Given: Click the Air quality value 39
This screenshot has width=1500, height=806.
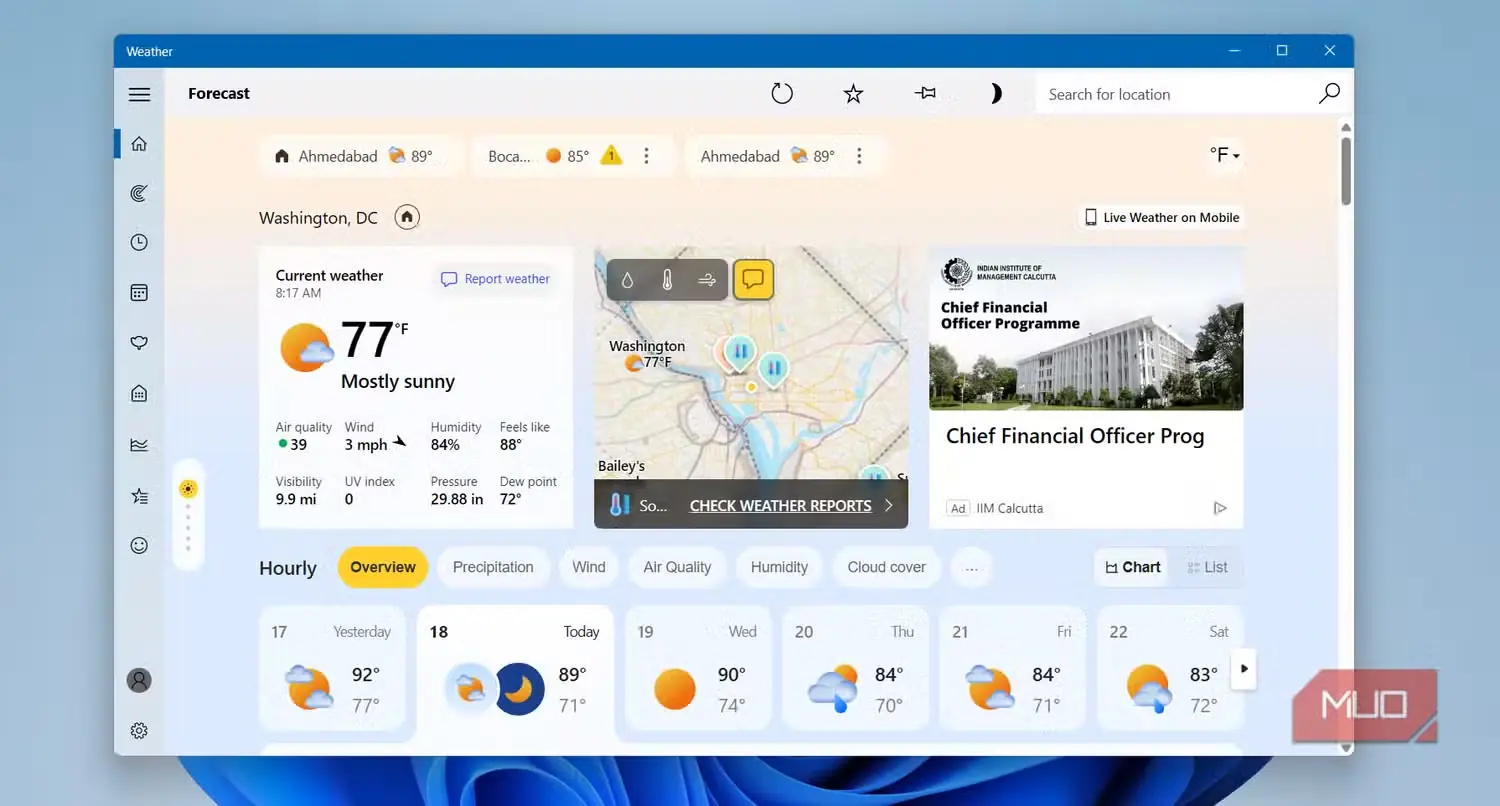Looking at the screenshot, I should 299,444.
